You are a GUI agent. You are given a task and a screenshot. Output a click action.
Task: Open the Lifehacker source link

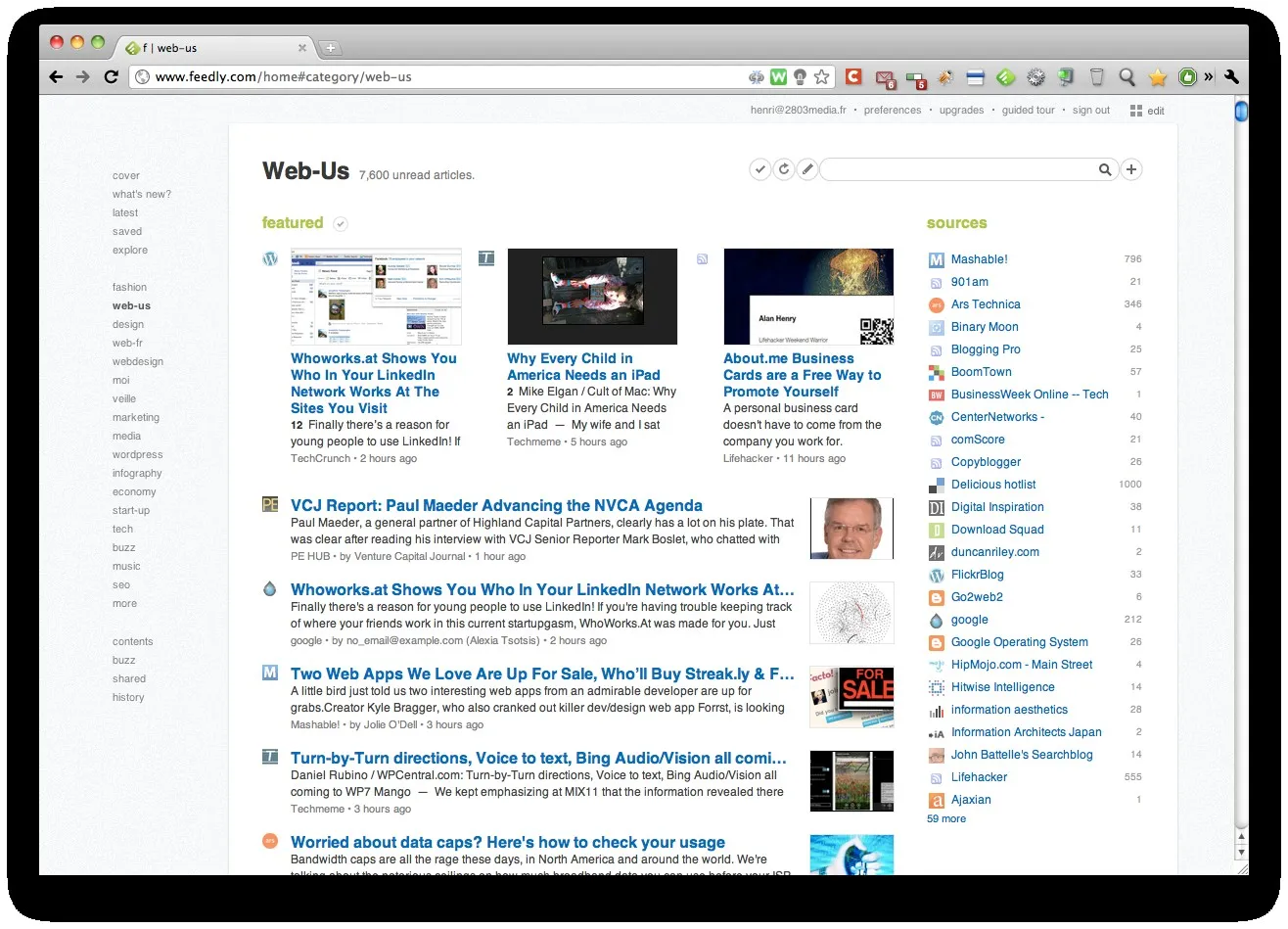(x=979, y=777)
